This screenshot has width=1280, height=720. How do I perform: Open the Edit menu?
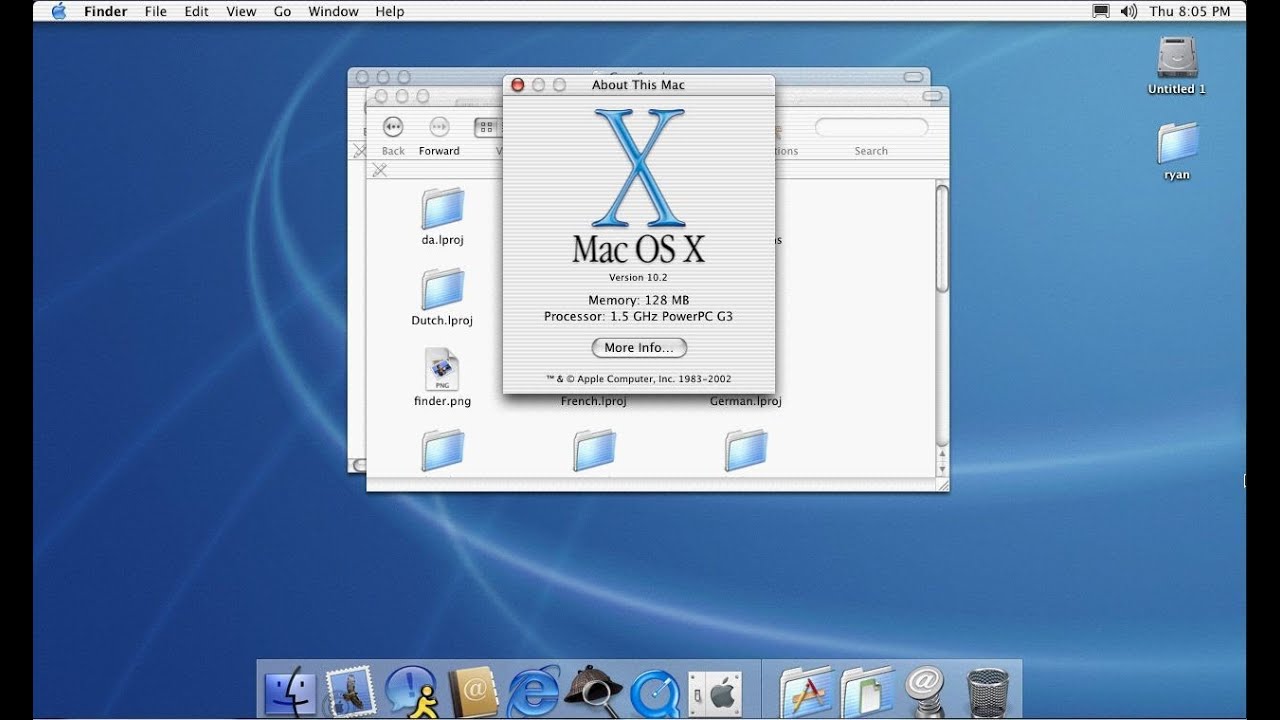click(x=196, y=11)
